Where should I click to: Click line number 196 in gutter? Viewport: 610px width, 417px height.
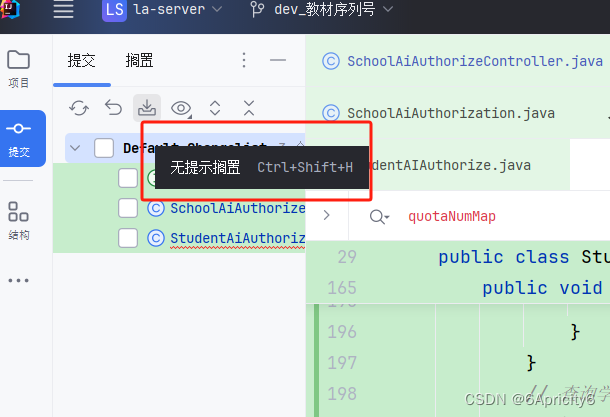(x=342, y=331)
